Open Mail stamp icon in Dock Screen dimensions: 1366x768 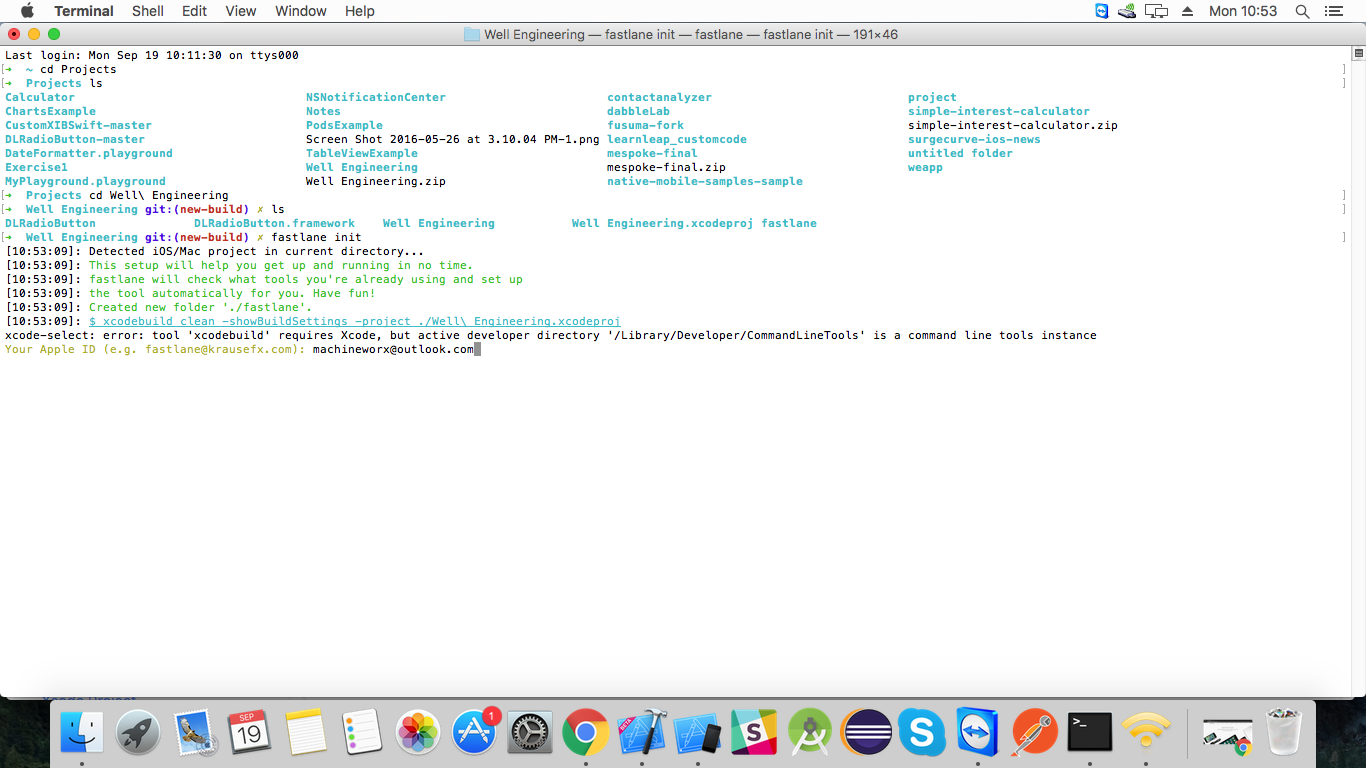pos(194,733)
